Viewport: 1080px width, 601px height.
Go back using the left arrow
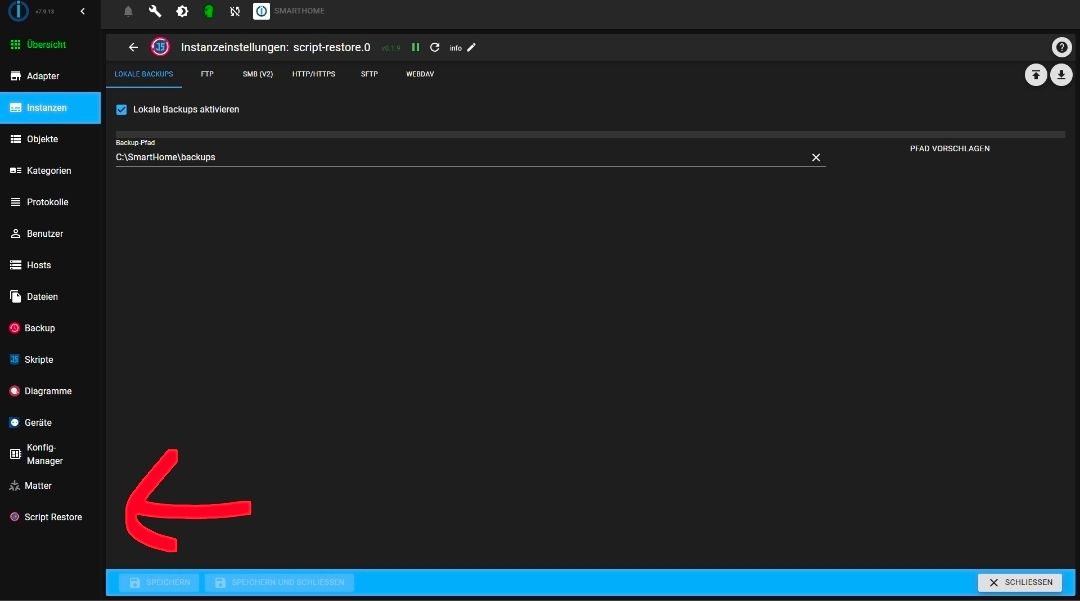133,48
